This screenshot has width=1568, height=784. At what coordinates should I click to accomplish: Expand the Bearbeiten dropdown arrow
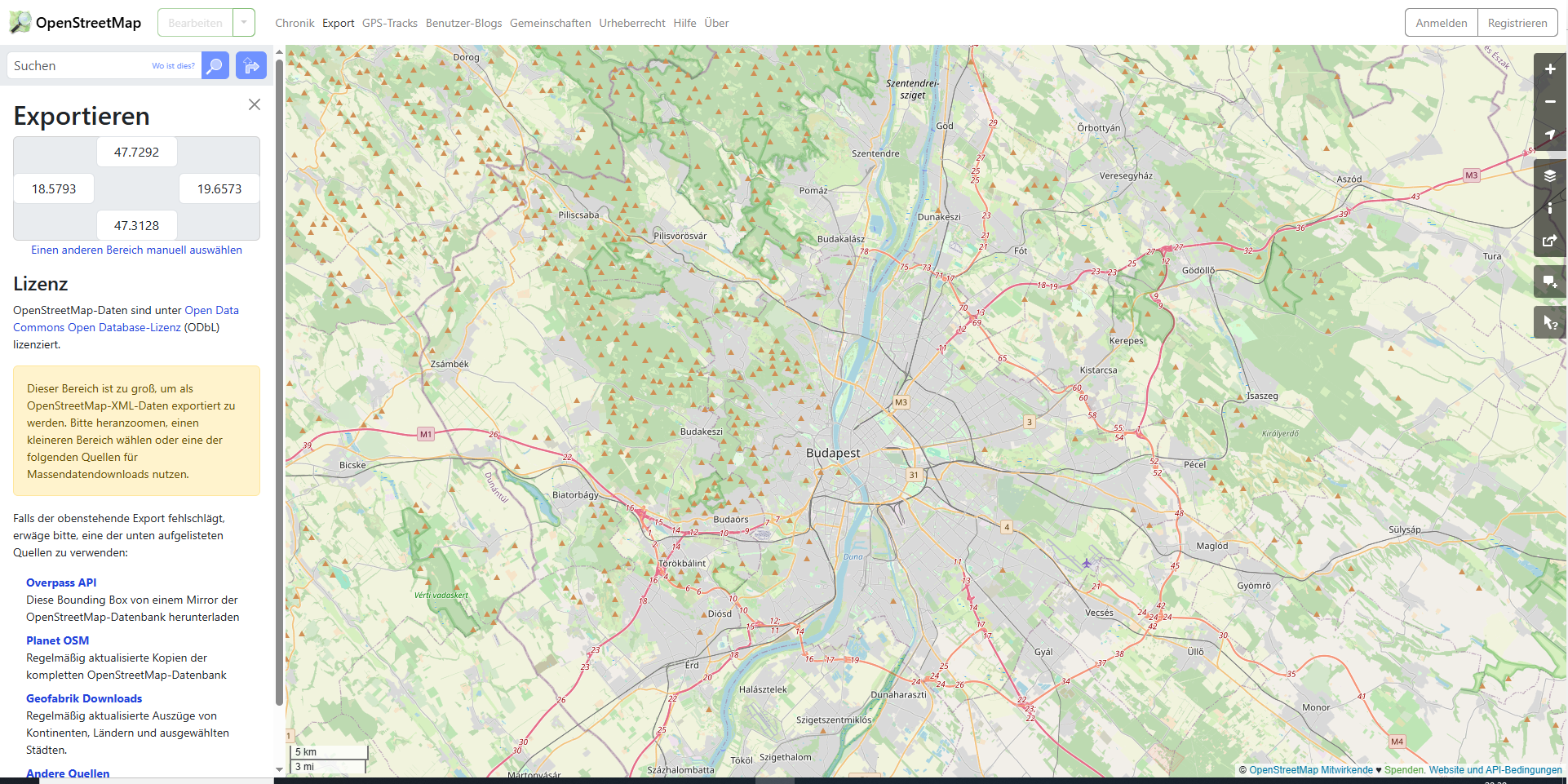pyautogui.click(x=244, y=23)
